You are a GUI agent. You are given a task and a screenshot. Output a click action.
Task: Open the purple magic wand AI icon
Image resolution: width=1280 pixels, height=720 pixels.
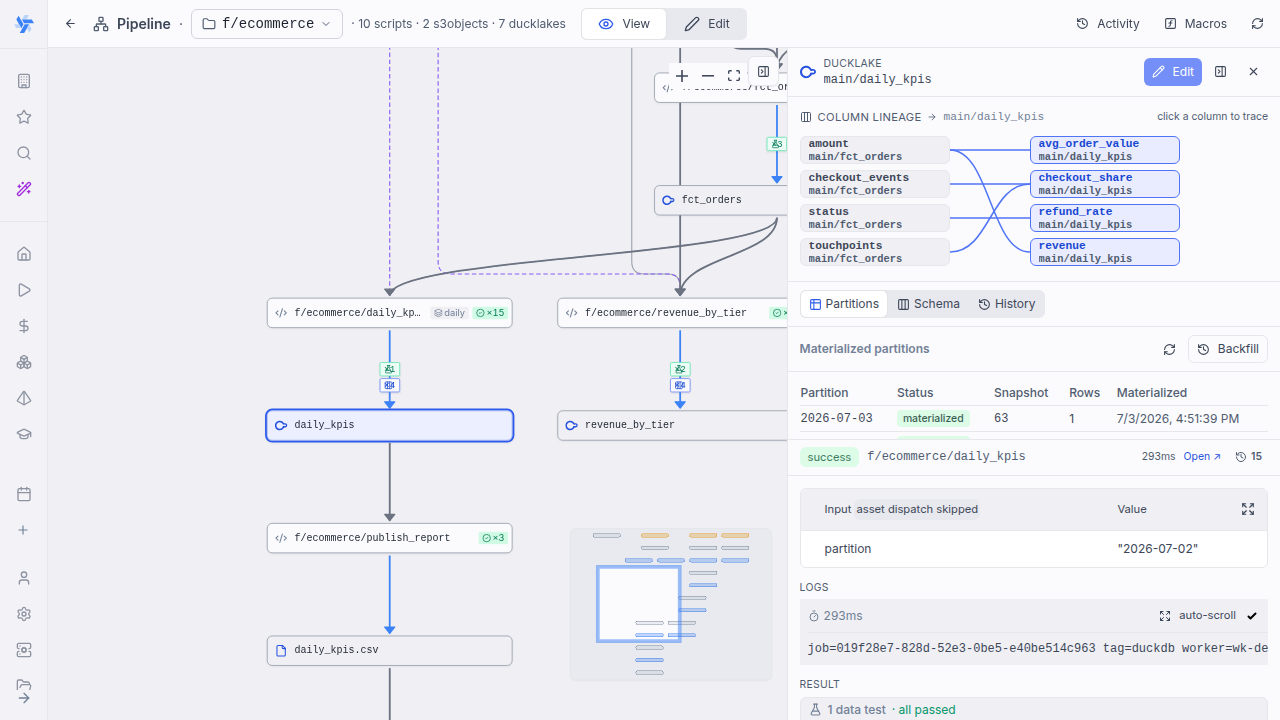(x=24, y=189)
